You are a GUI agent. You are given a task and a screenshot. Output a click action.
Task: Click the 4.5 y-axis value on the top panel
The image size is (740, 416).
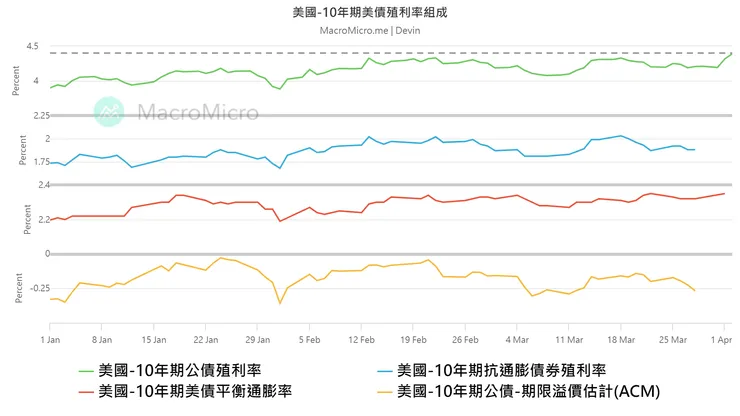pos(33,46)
